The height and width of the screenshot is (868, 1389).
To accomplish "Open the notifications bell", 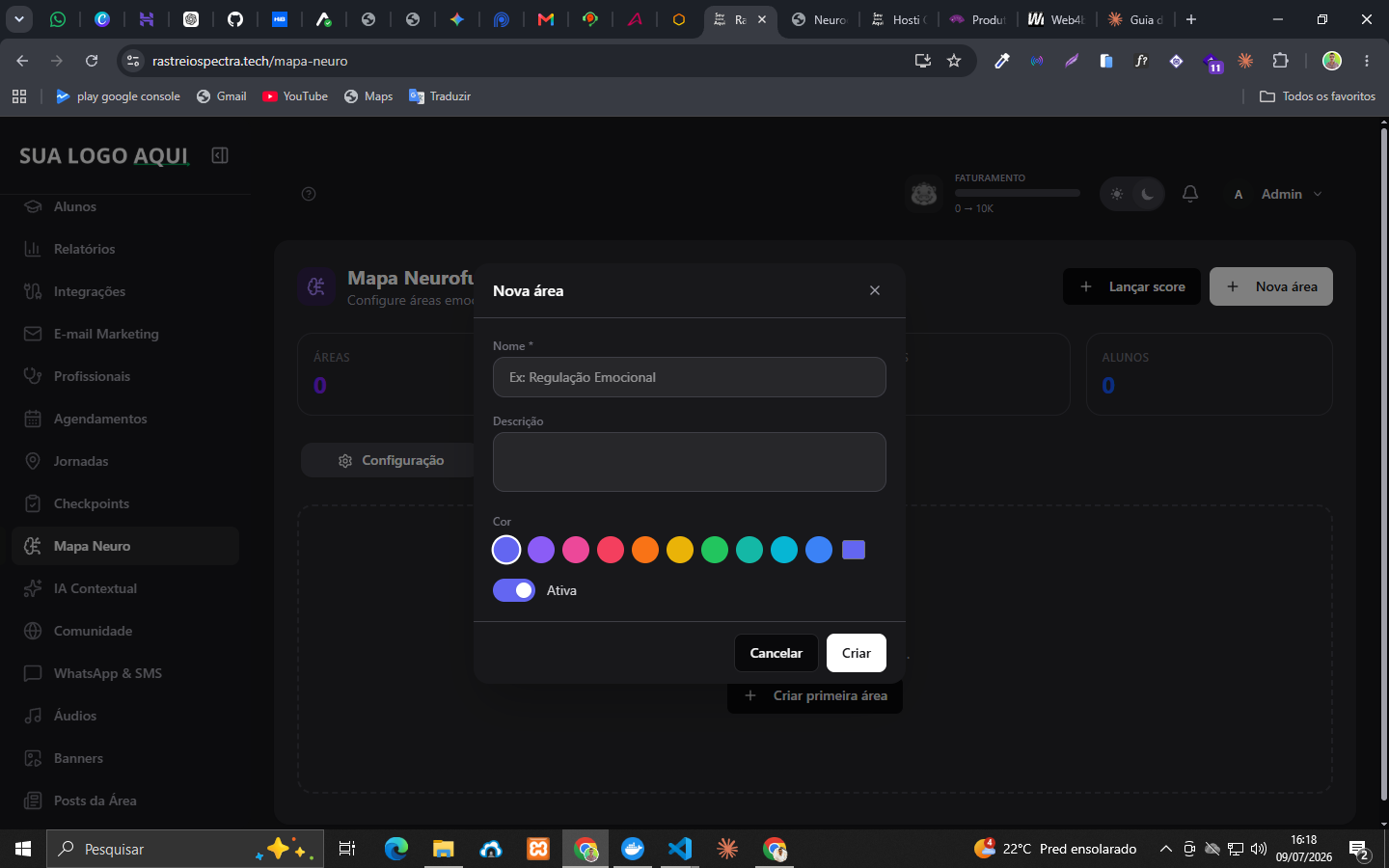I will point(1190,194).
